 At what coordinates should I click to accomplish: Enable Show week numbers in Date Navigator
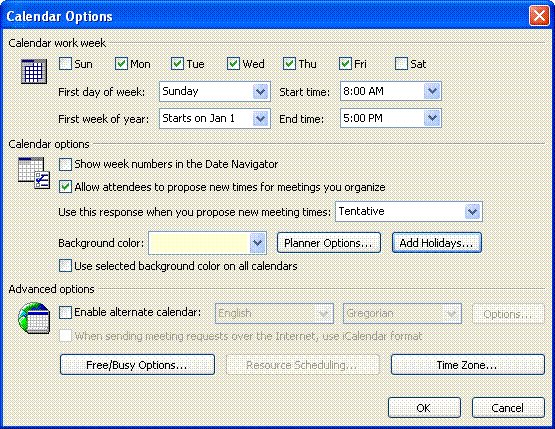[x=65, y=164]
